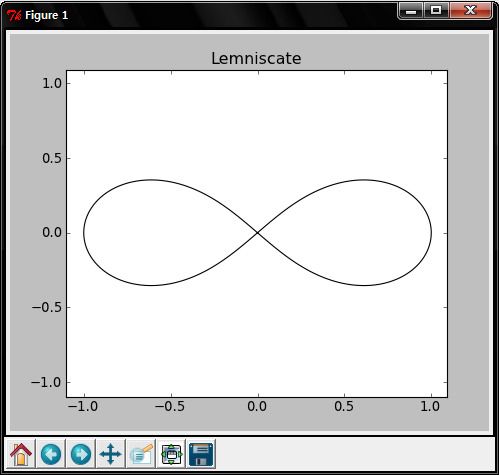Viewport: 499px width, 475px height.
Task: Click y-axis tick label −1.0
Action: pos(47,382)
